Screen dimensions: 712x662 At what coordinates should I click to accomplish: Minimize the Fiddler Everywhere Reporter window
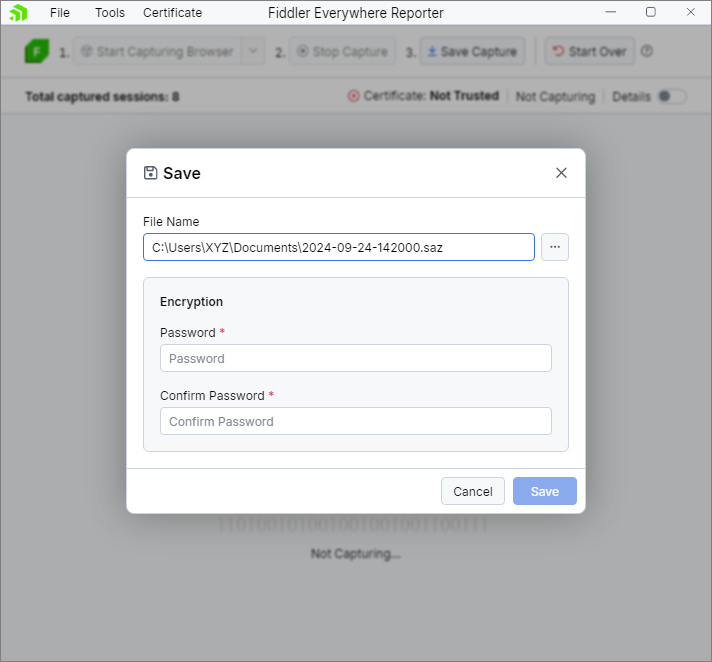pyautogui.click(x=611, y=12)
